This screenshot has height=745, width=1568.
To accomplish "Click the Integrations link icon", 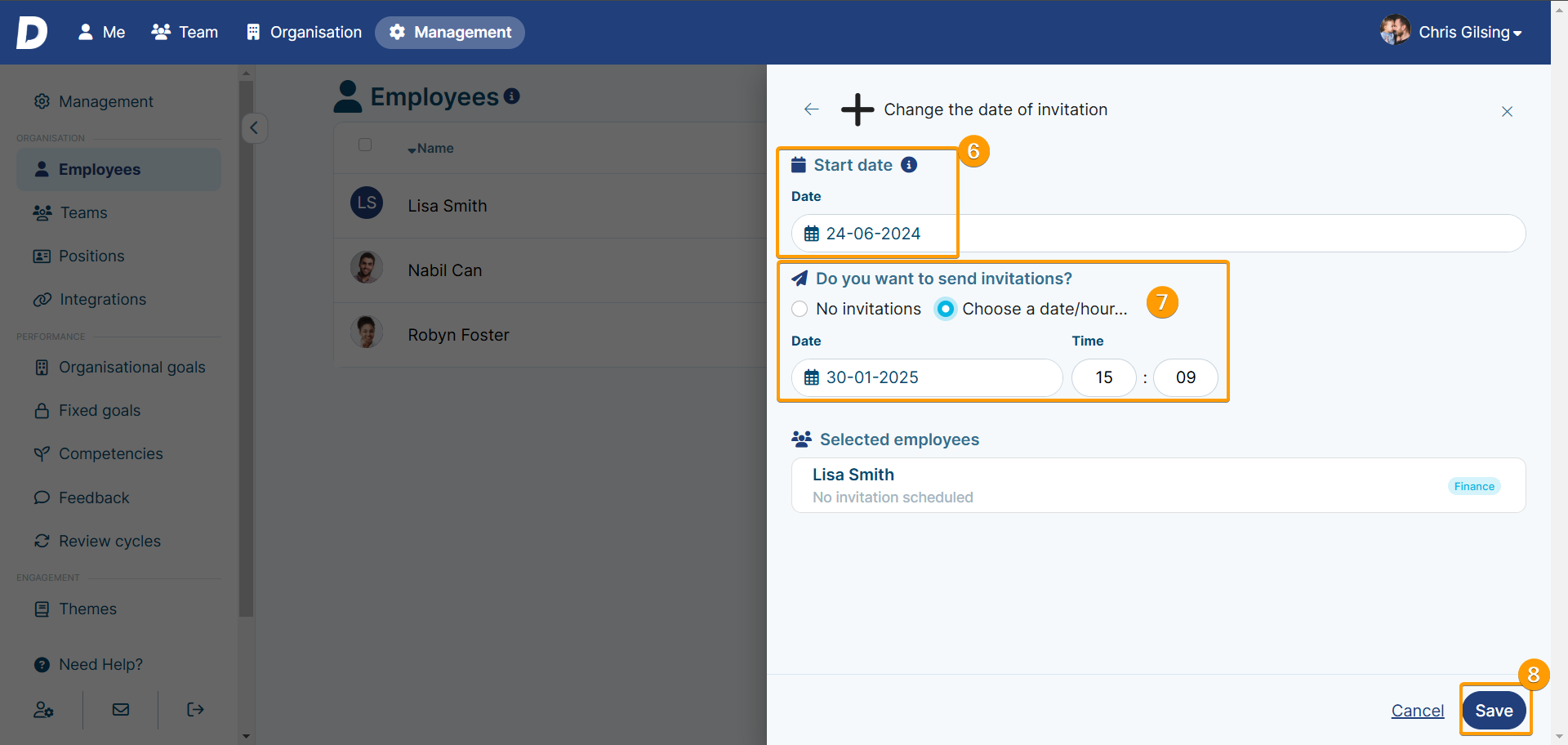I will 42,300.
